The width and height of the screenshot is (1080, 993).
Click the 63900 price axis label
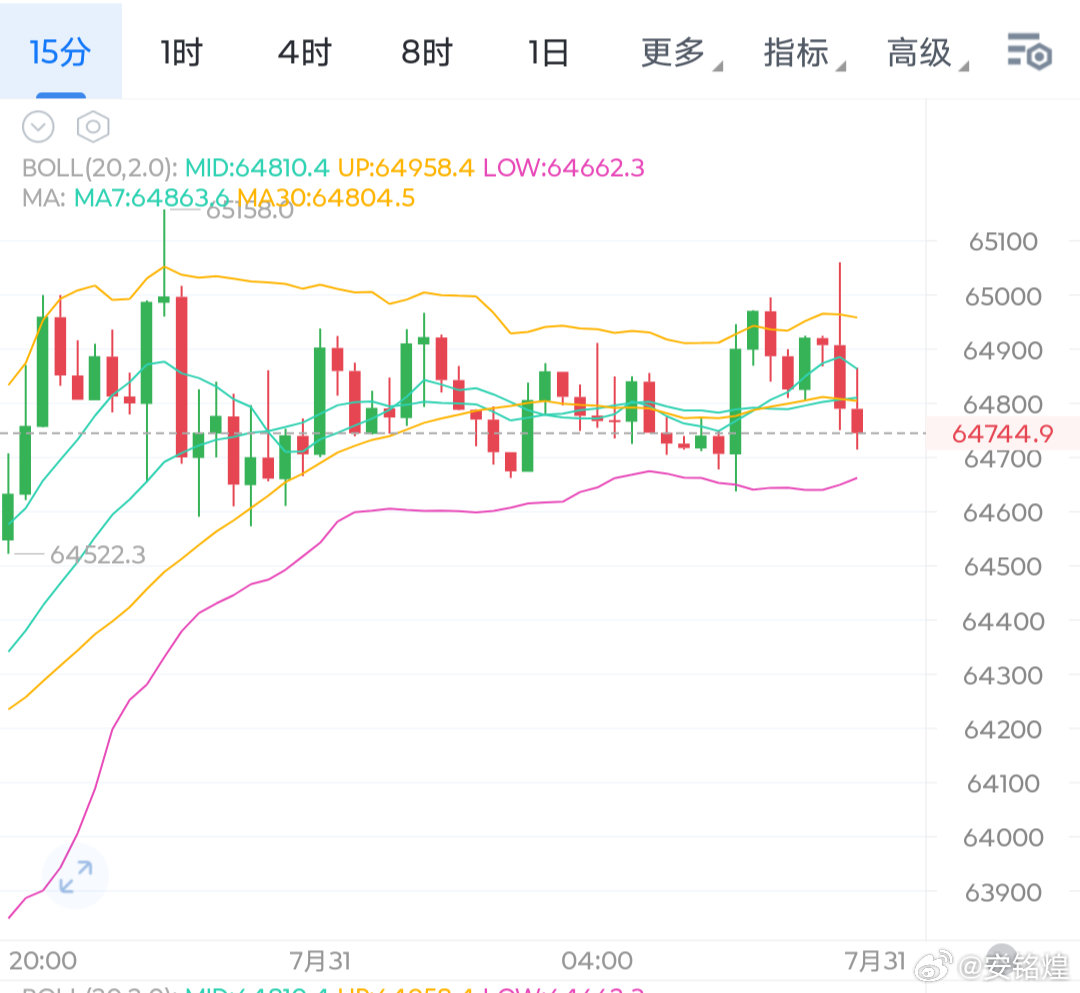coord(1002,893)
